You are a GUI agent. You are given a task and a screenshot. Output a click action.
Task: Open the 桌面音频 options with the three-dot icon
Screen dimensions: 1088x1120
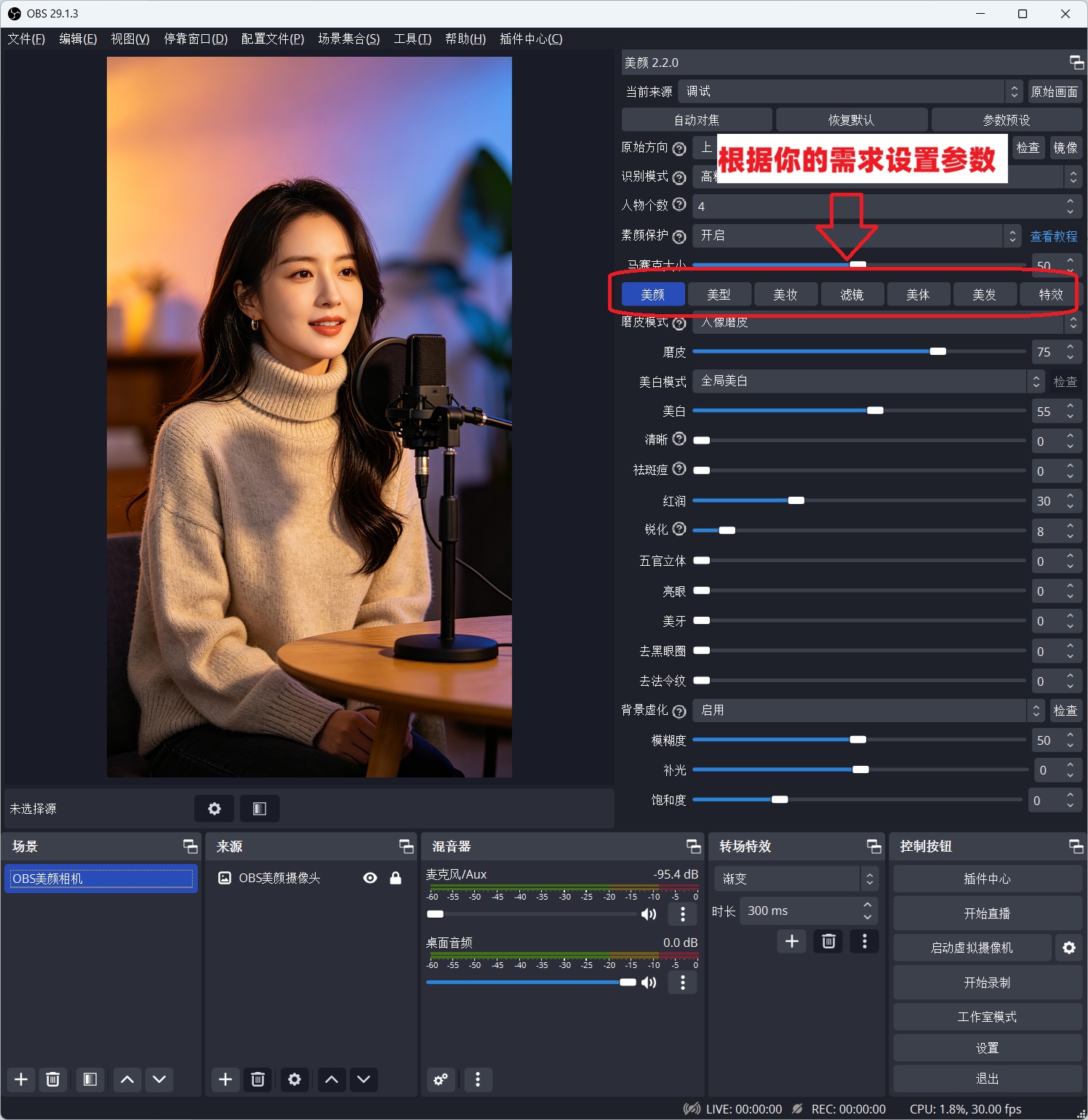(682, 983)
